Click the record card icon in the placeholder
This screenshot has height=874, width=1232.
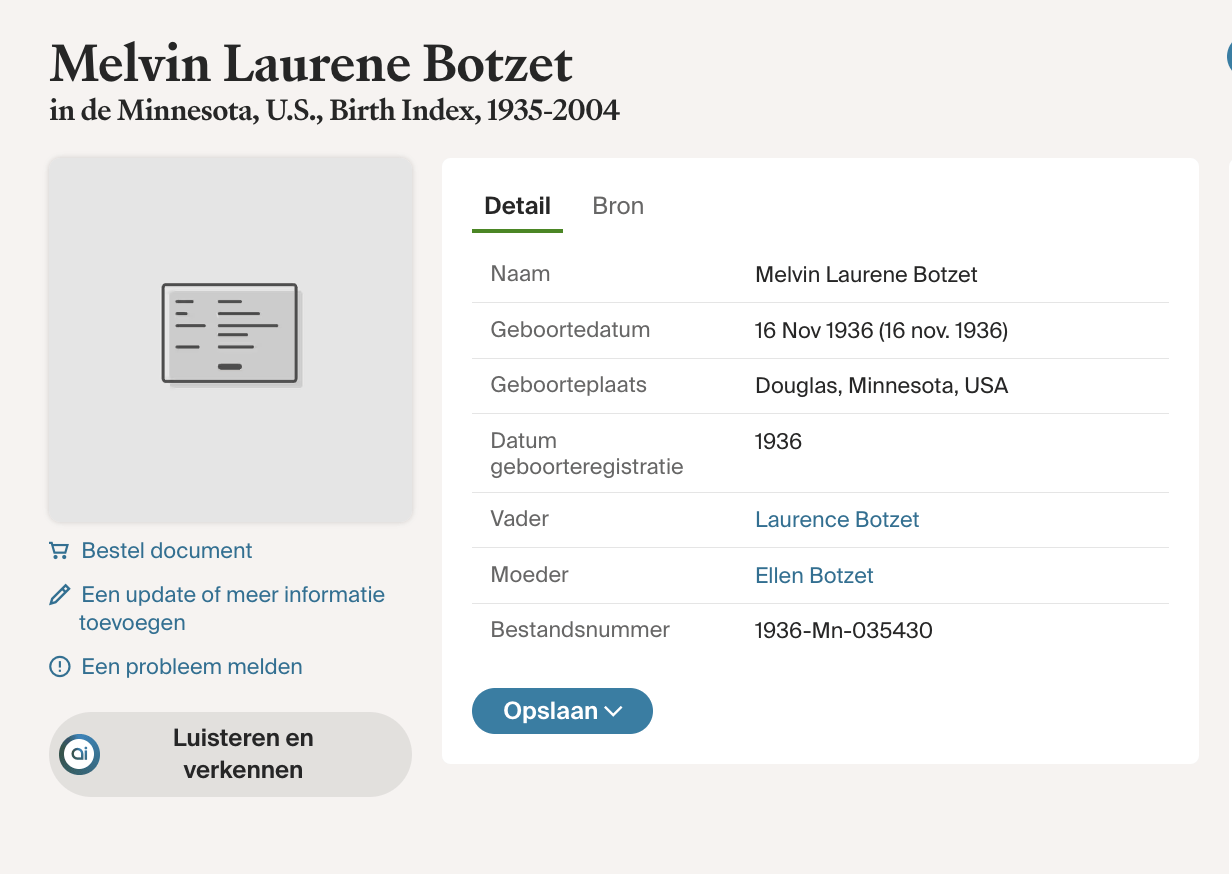(230, 334)
